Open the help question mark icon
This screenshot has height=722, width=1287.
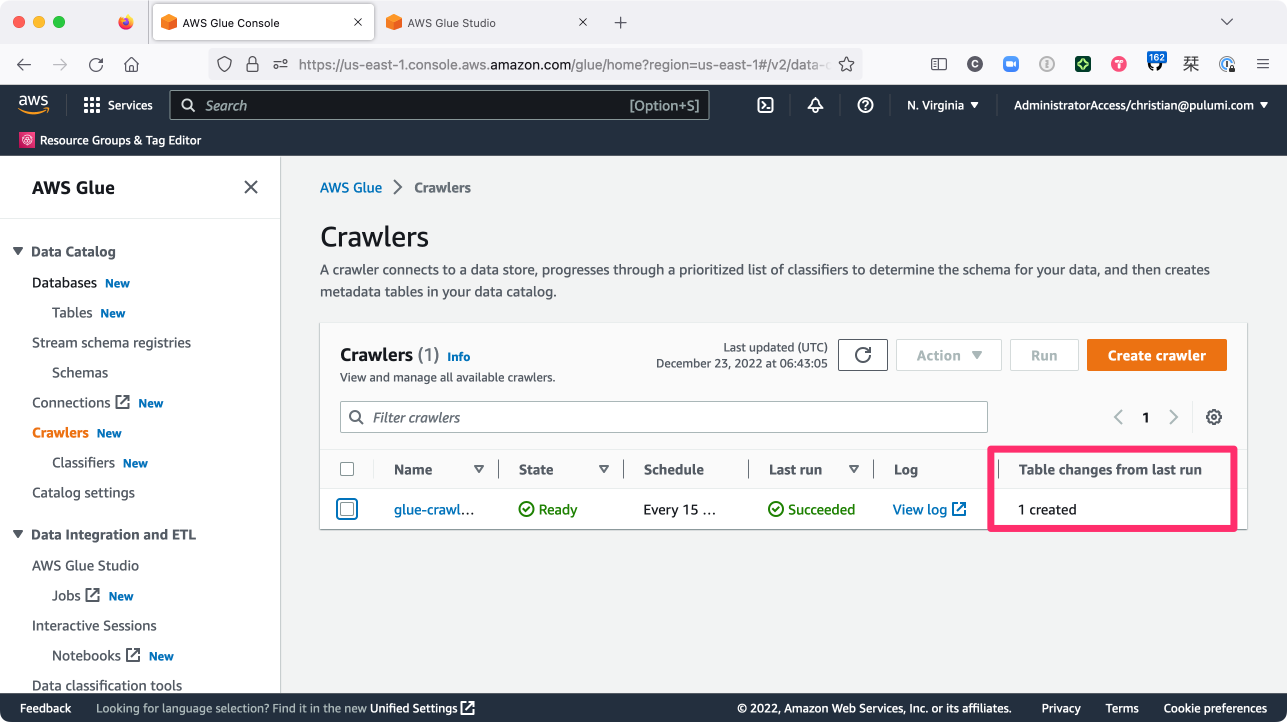[866, 105]
